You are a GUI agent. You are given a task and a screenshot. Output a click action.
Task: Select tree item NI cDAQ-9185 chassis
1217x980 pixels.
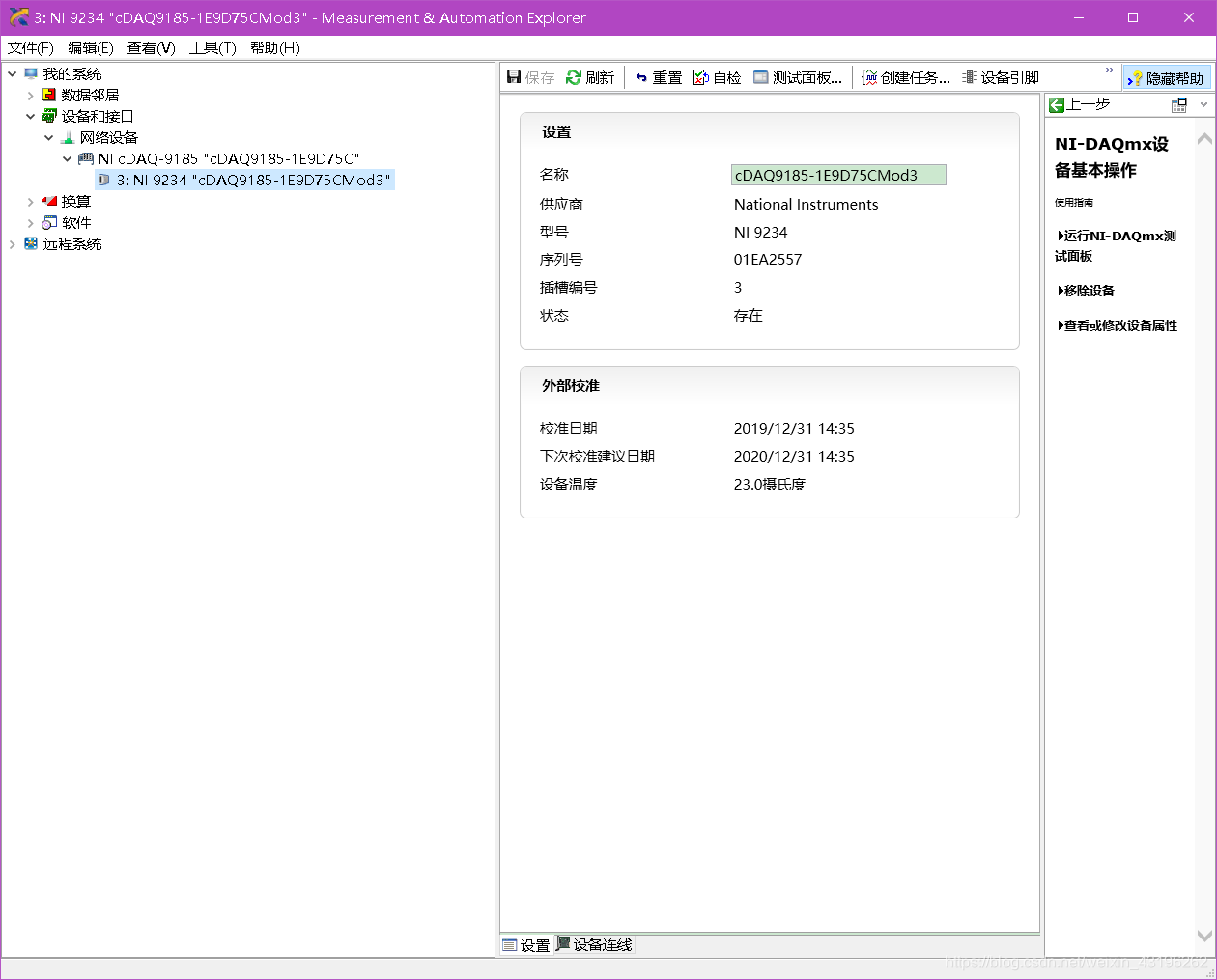(229, 158)
